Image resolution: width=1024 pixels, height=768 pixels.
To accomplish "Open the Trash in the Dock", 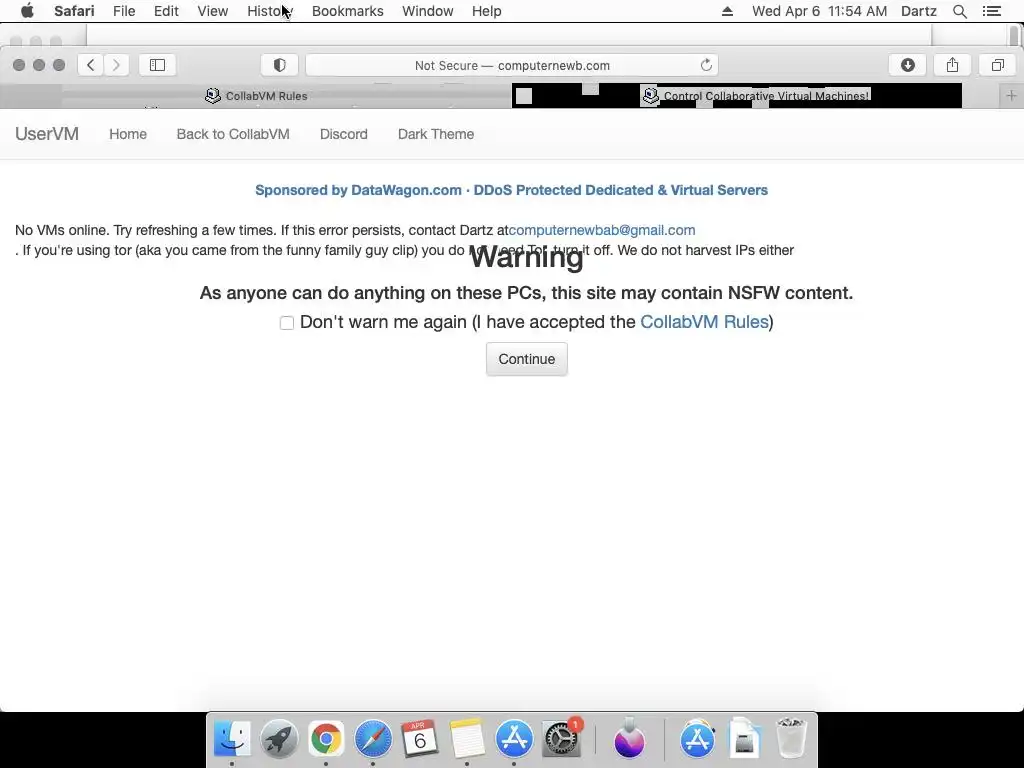I will pos(792,739).
